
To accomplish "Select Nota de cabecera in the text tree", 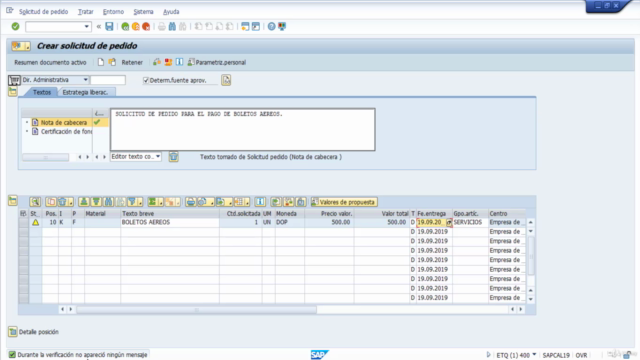I will click(x=64, y=122).
